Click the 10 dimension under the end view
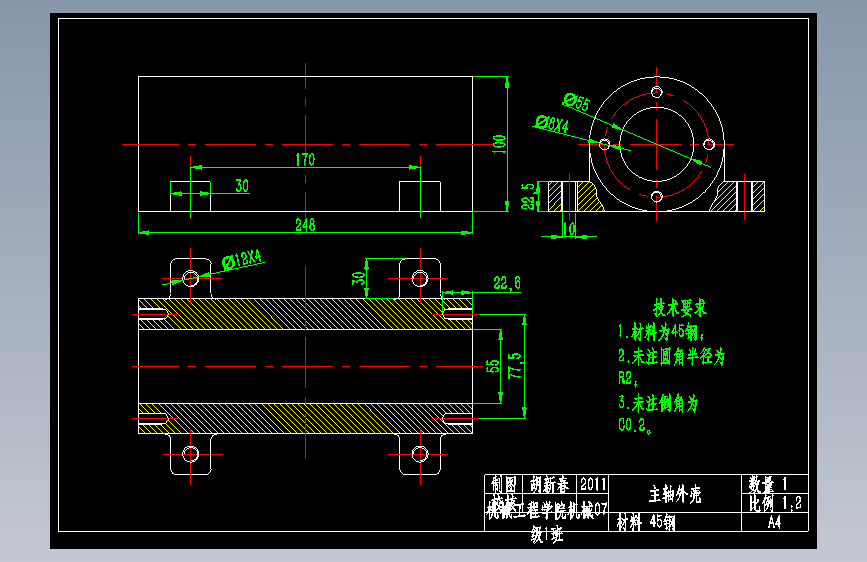Screen dimensions: 867x562 569,229
